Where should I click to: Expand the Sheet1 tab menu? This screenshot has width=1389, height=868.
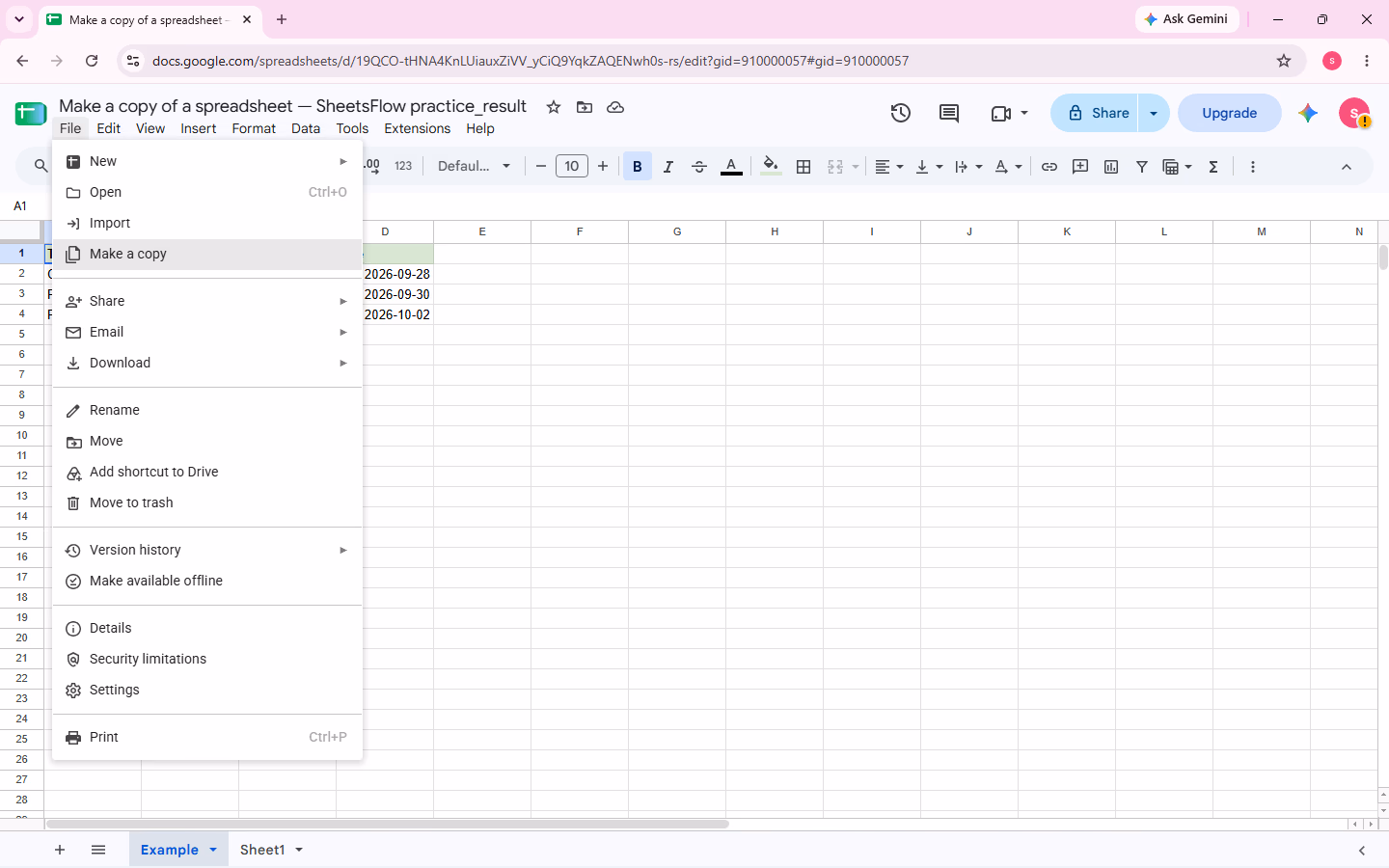(x=299, y=850)
